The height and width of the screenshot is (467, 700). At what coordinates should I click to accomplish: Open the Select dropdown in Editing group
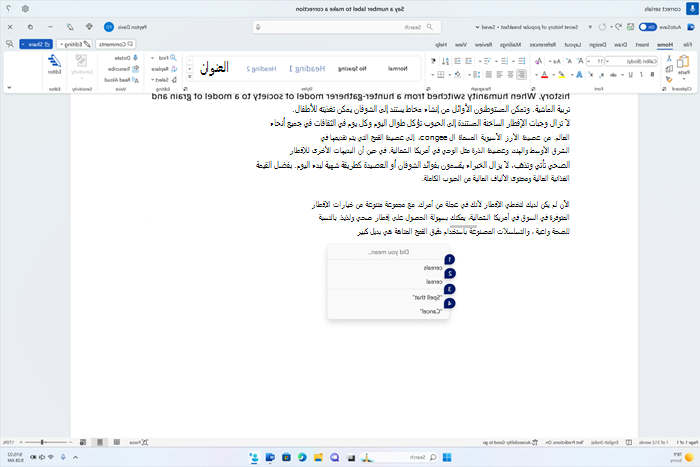(162, 79)
